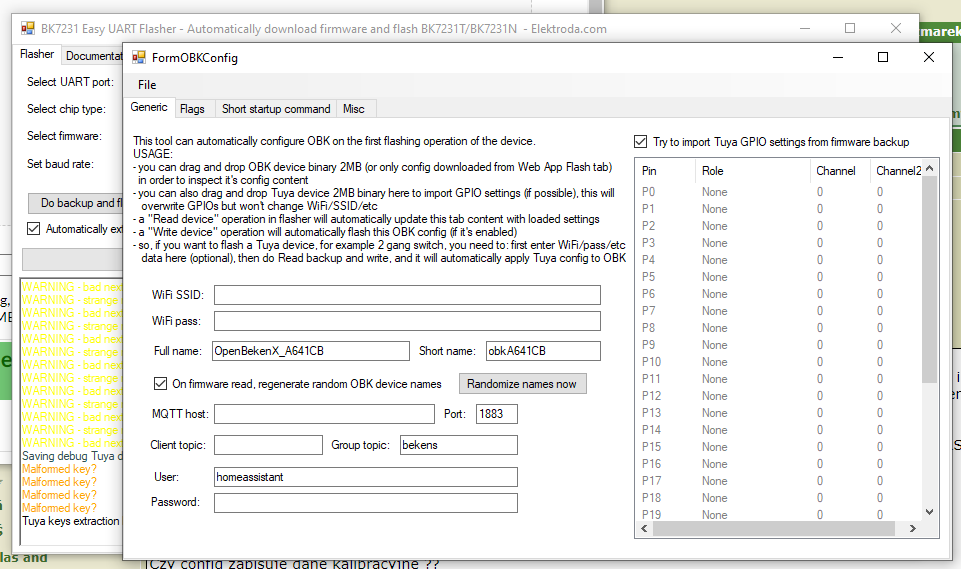
Task: Click the Channel value 0 for P12
Action: coord(820,396)
